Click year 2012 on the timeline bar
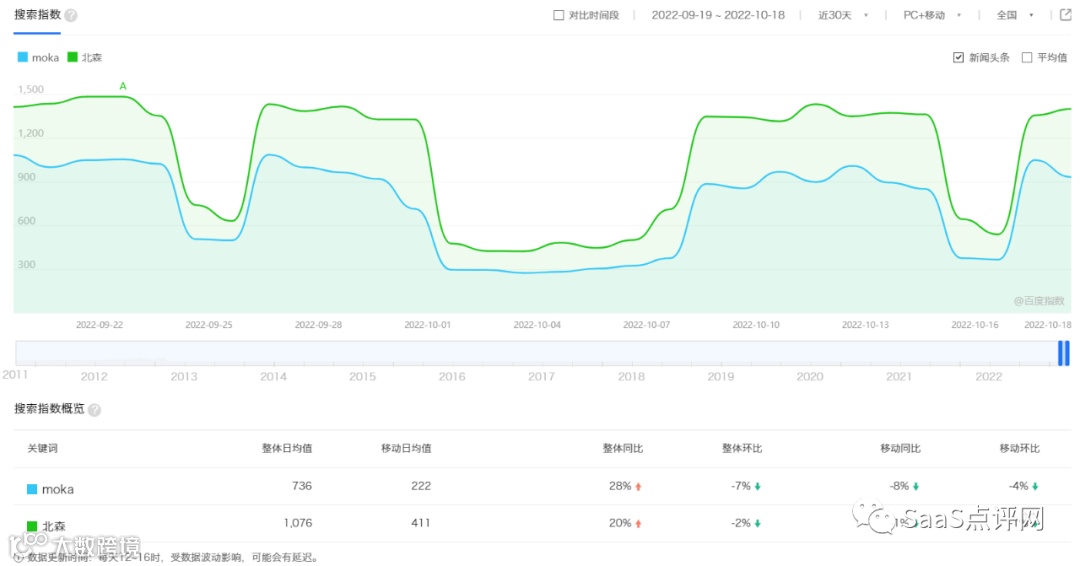This screenshot has width=1080, height=566. click(94, 377)
